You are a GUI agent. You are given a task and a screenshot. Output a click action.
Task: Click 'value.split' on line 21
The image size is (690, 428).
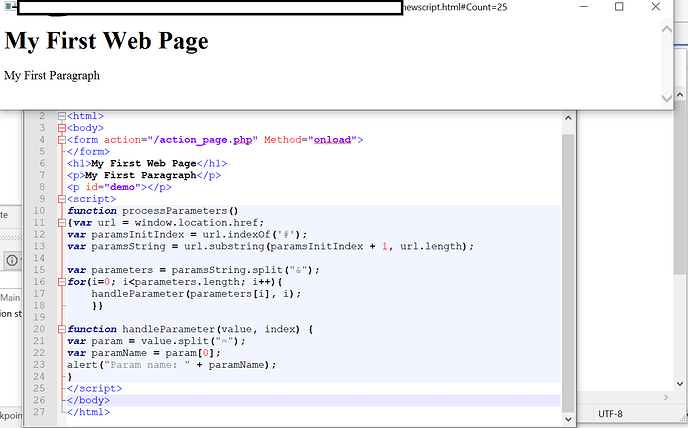point(174,341)
